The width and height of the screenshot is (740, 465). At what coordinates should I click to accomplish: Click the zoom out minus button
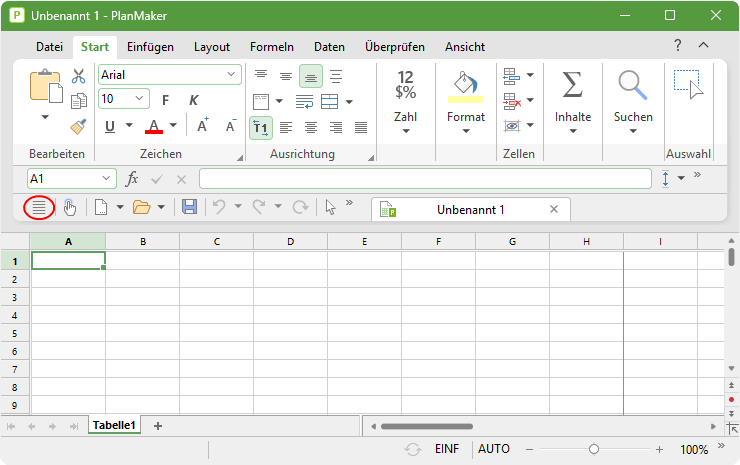(529, 449)
